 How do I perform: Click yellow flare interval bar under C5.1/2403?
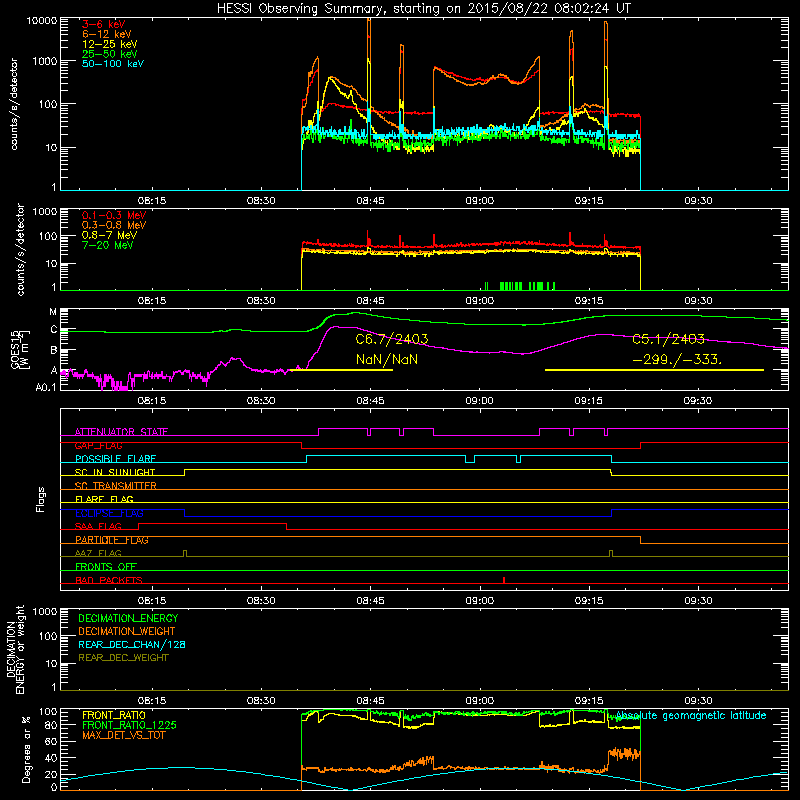click(x=655, y=370)
